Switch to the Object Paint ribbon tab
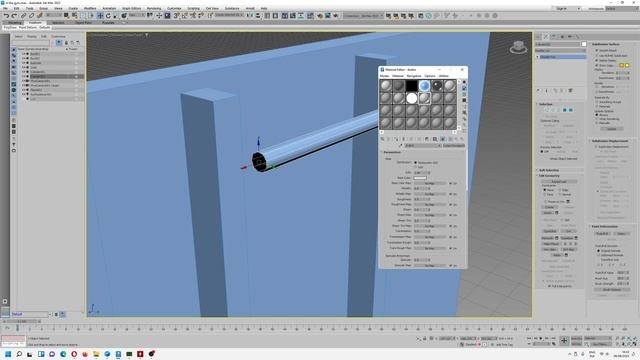 pos(84,23)
